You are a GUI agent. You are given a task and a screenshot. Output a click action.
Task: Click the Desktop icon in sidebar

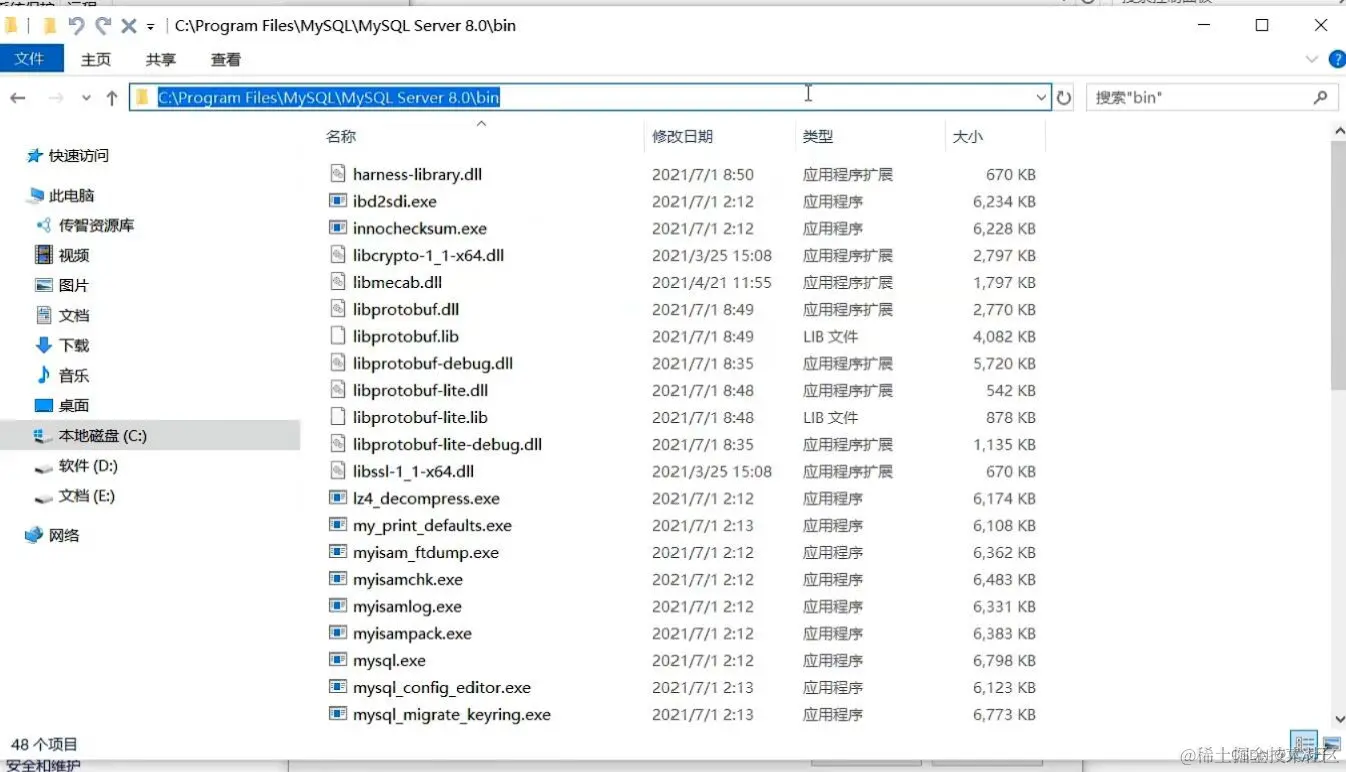[43, 405]
